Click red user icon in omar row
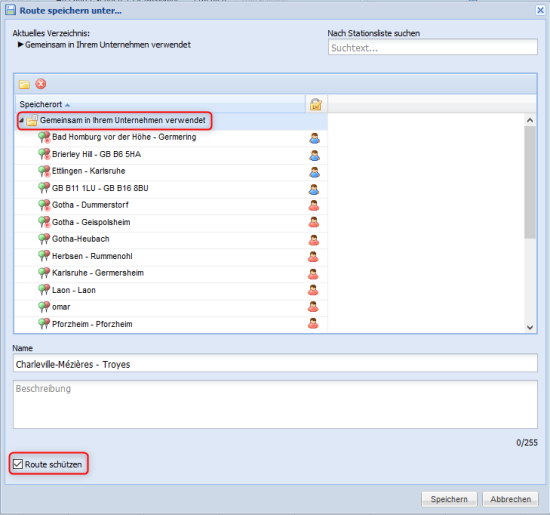Screen dimensions: 550x515 point(313,307)
